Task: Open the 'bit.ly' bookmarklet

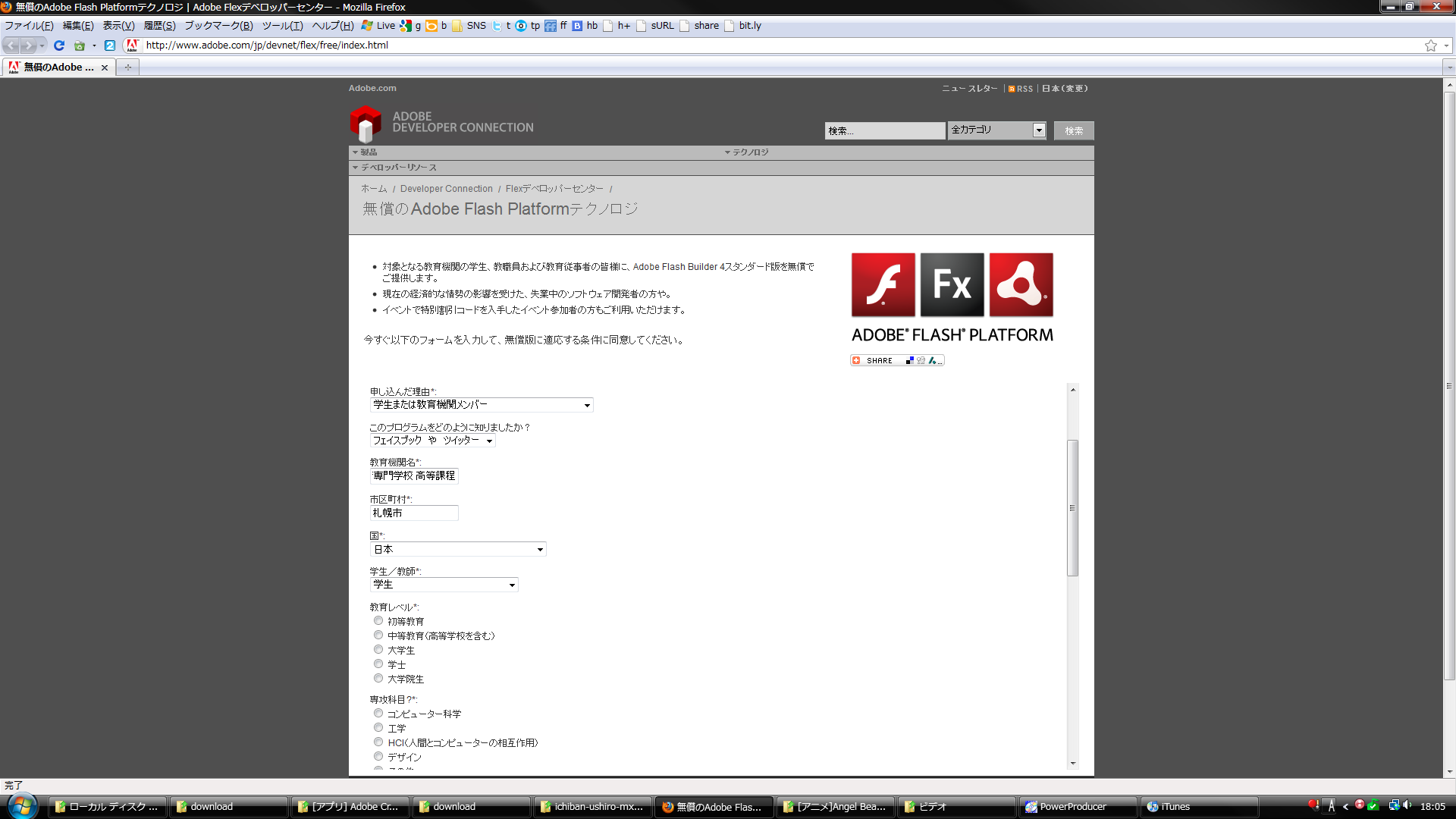Action: [742, 26]
